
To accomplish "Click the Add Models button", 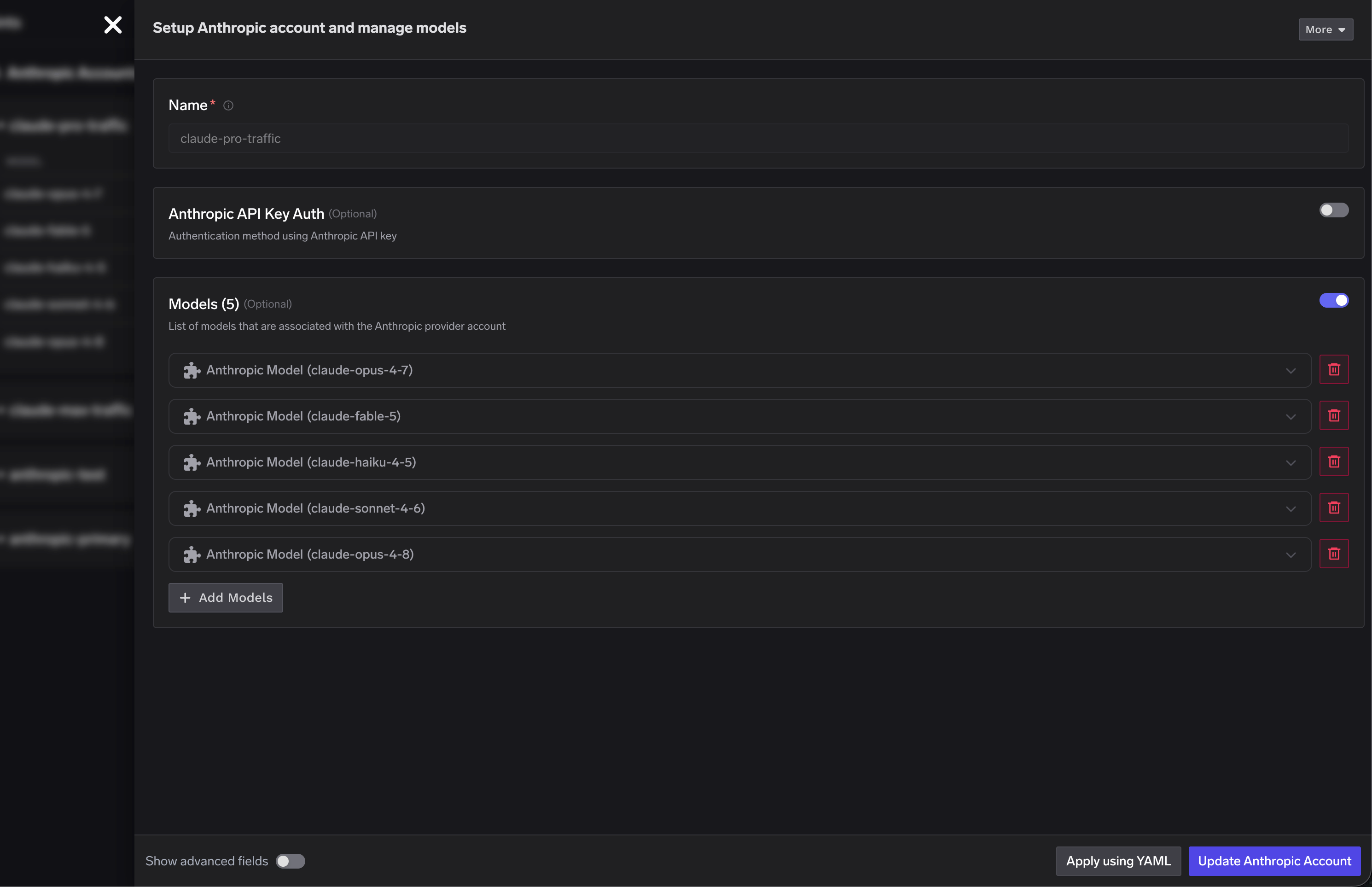I will pyautogui.click(x=226, y=597).
